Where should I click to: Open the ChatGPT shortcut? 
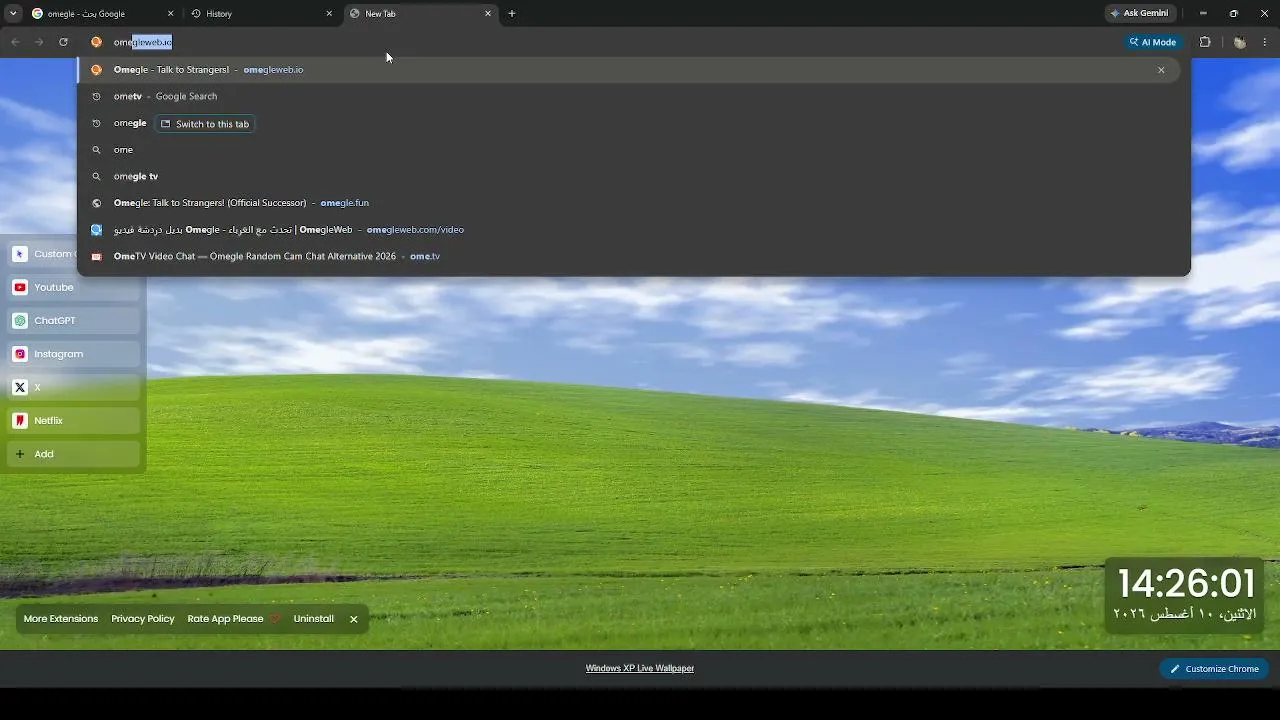coord(74,321)
